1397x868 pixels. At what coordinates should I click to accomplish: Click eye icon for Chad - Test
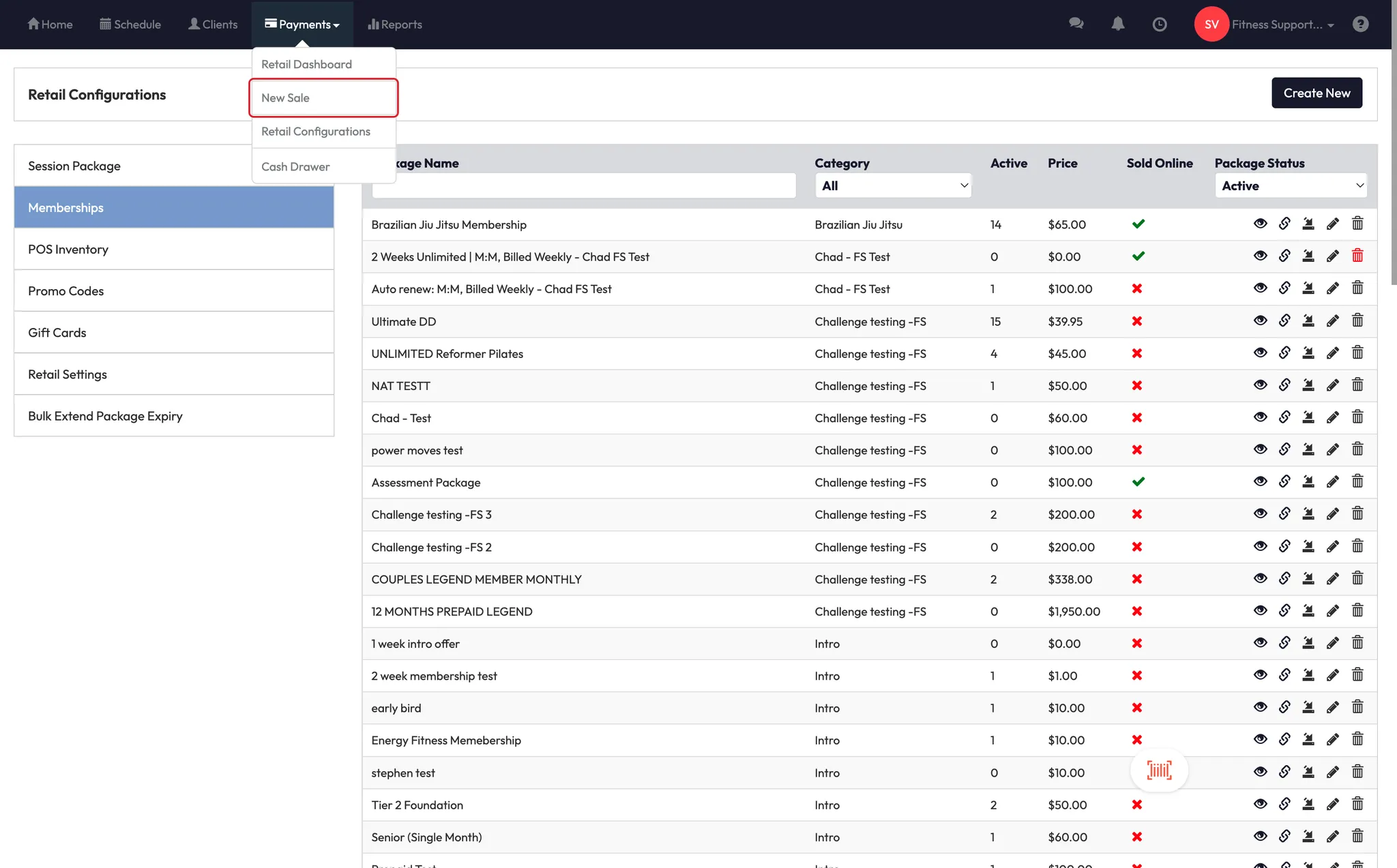tap(1260, 418)
